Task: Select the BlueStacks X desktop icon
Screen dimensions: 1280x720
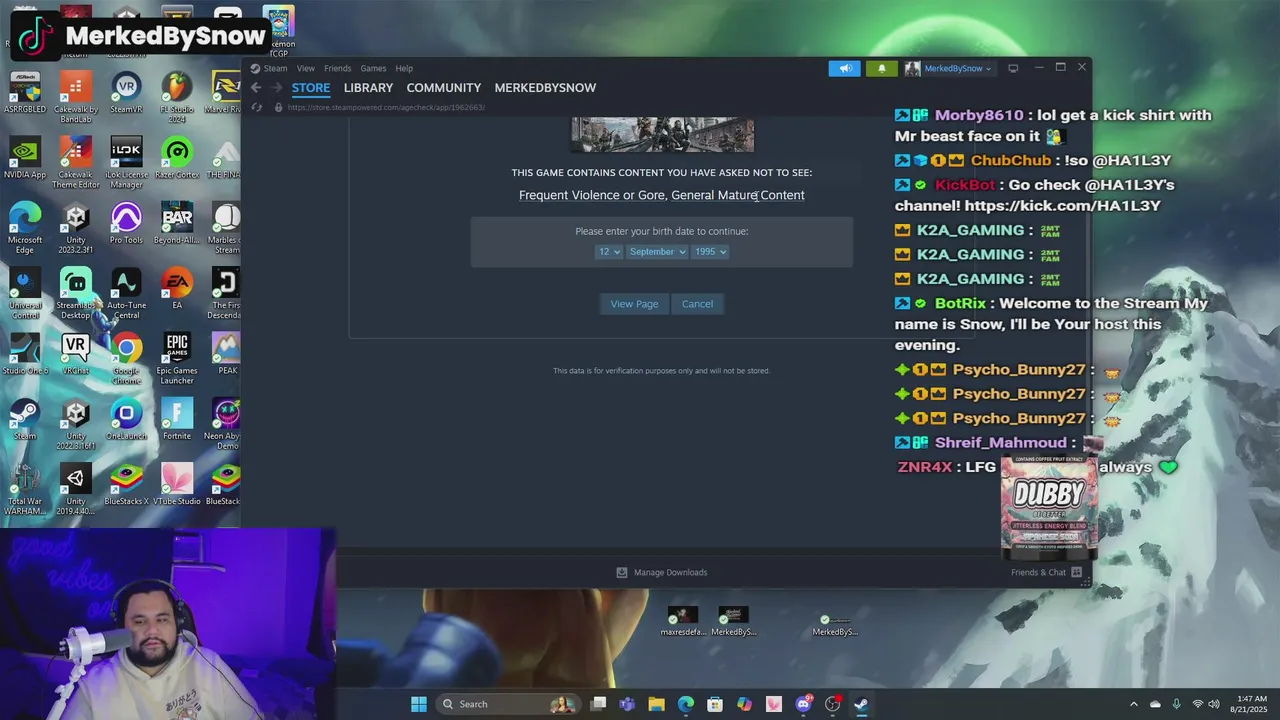Action: [x=126, y=485]
